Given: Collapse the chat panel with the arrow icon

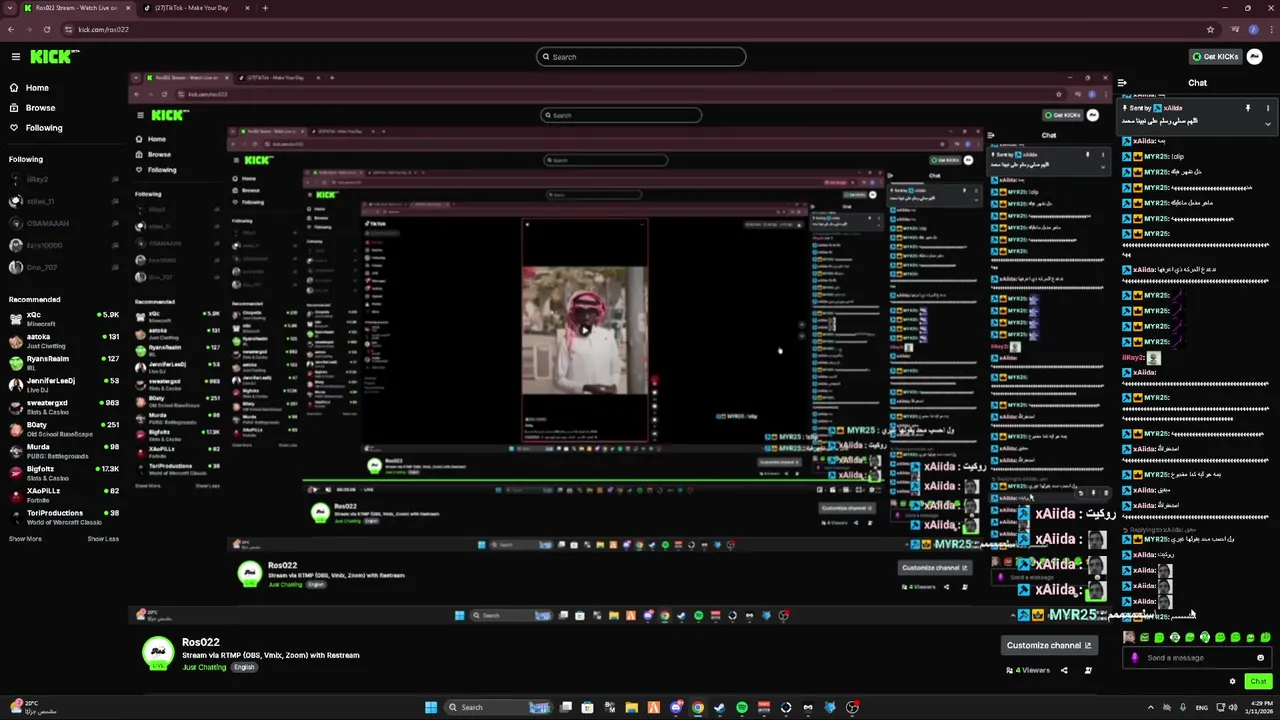Looking at the screenshot, I should coord(1122,83).
